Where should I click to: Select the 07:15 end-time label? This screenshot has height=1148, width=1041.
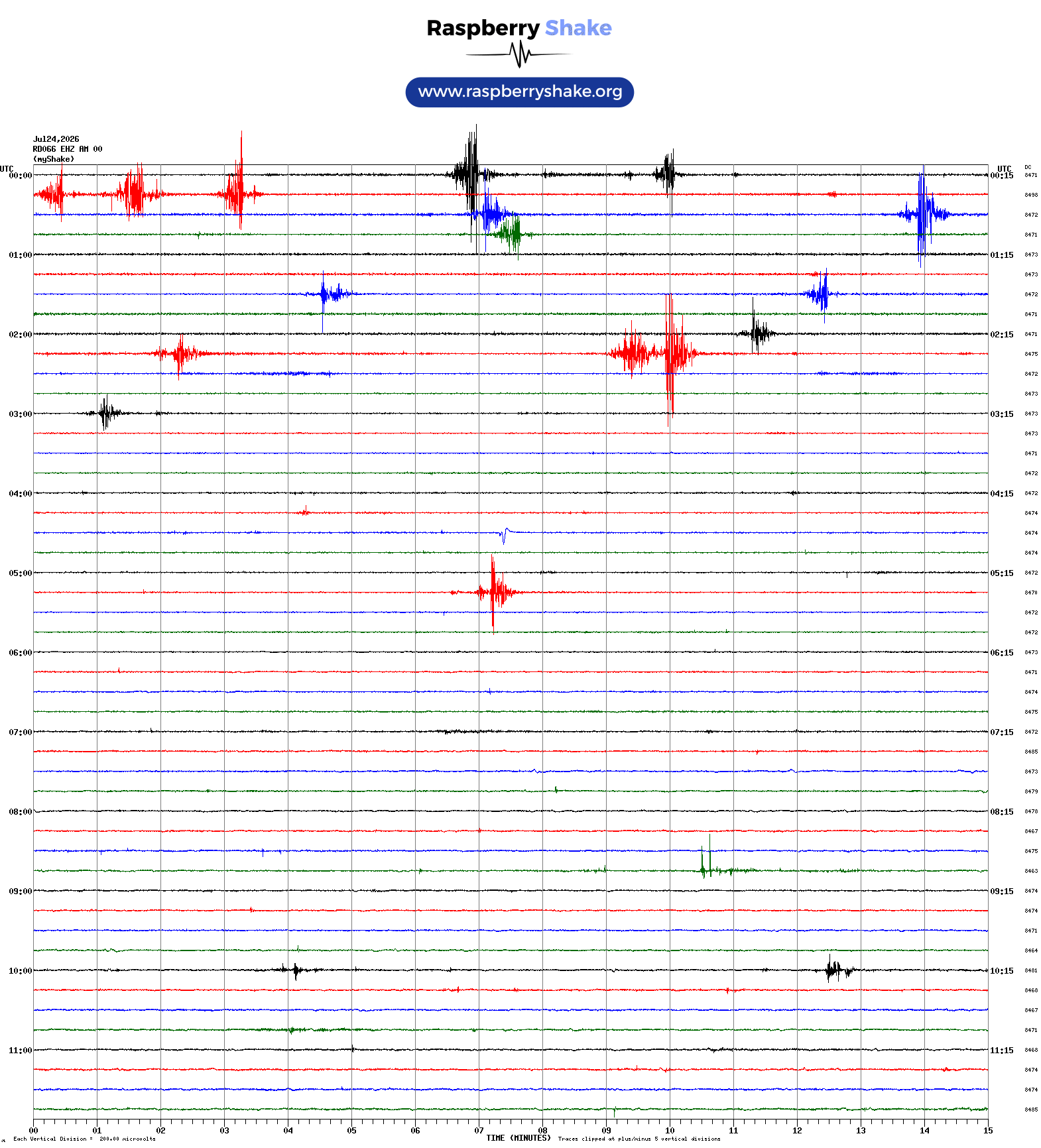pyautogui.click(x=1002, y=732)
